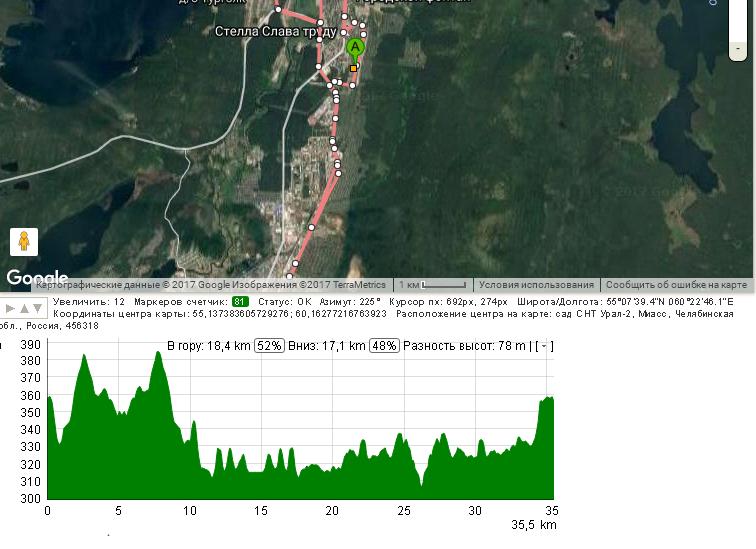Screen dimensions: 756x549
Task: Click Сообщить об ошибке на карте link
Action: (676, 285)
